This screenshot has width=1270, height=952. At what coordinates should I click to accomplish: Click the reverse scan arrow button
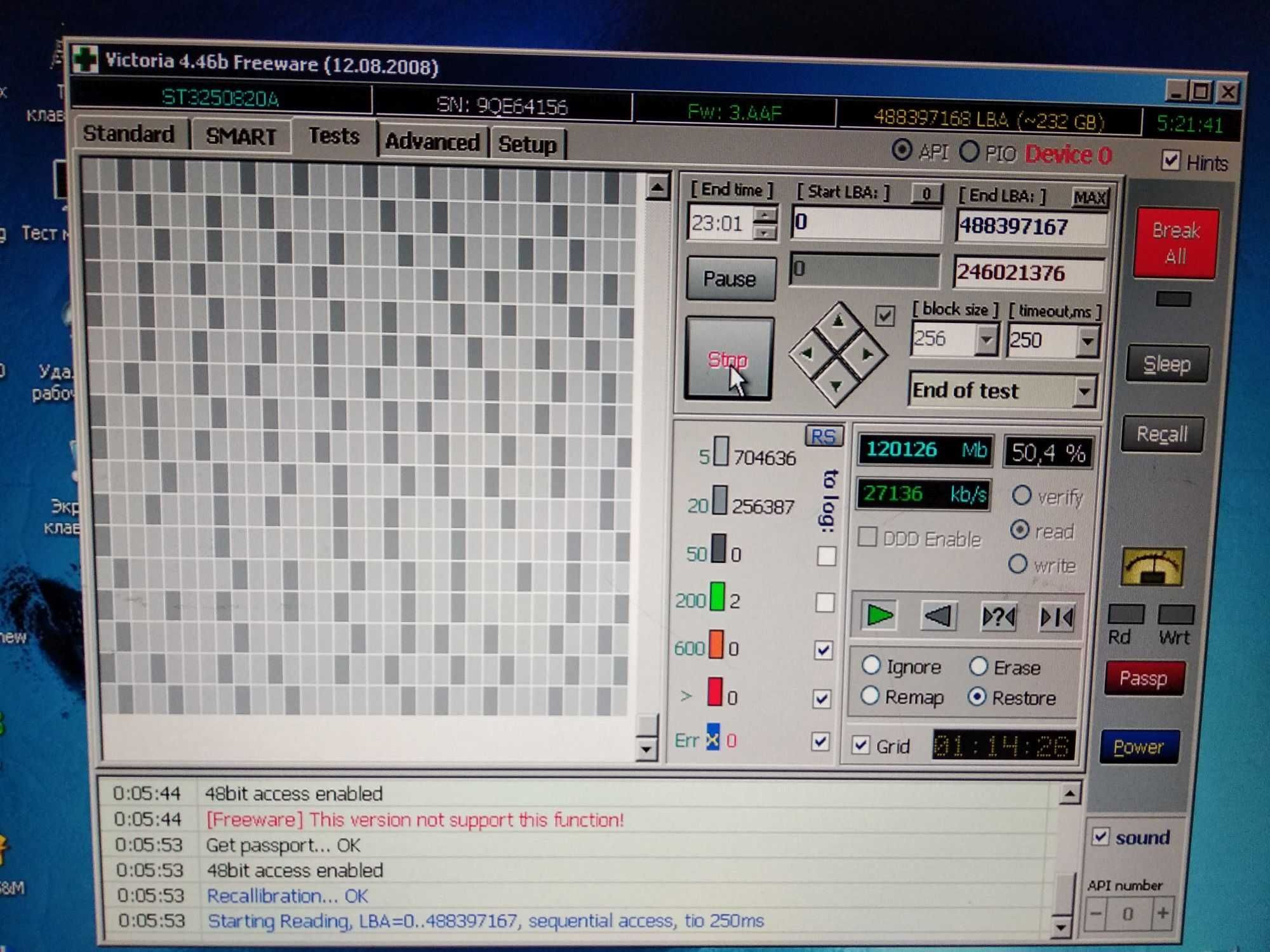[x=938, y=616]
